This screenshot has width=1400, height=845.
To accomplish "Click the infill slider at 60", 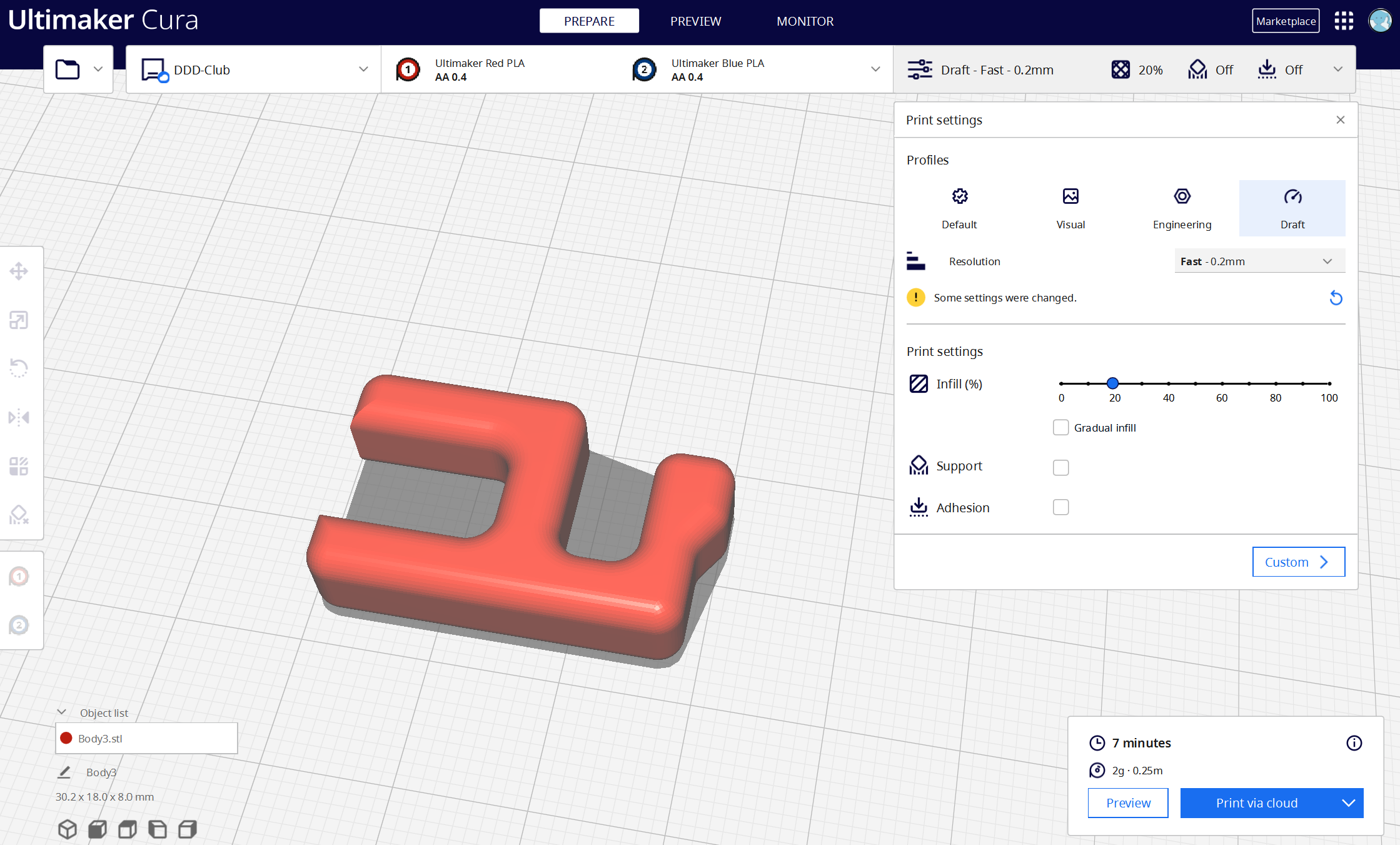I will (1222, 383).
